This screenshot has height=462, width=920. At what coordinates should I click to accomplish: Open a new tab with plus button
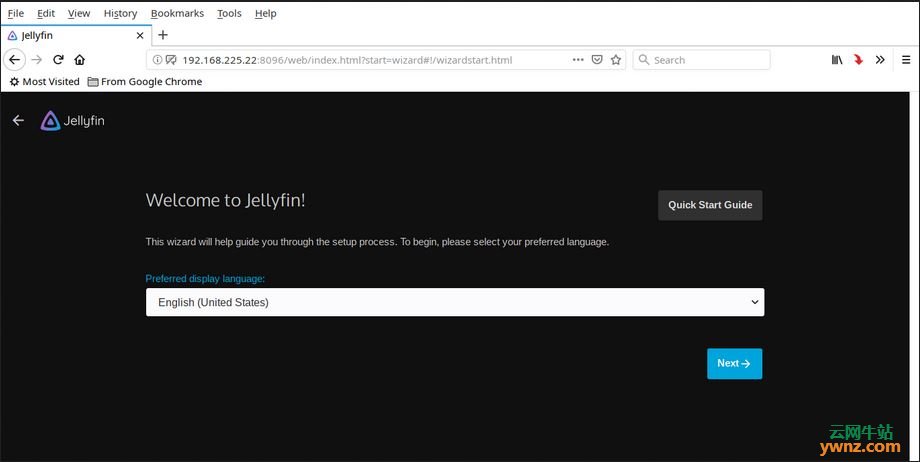(x=163, y=35)
